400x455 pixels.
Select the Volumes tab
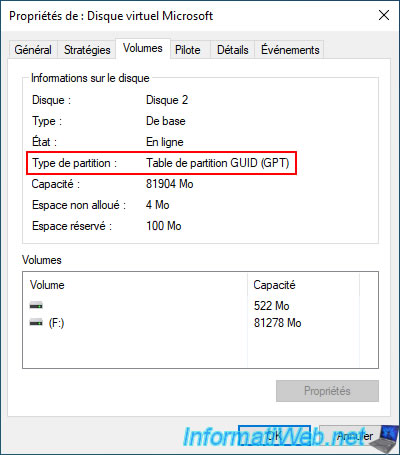point(143,48)
